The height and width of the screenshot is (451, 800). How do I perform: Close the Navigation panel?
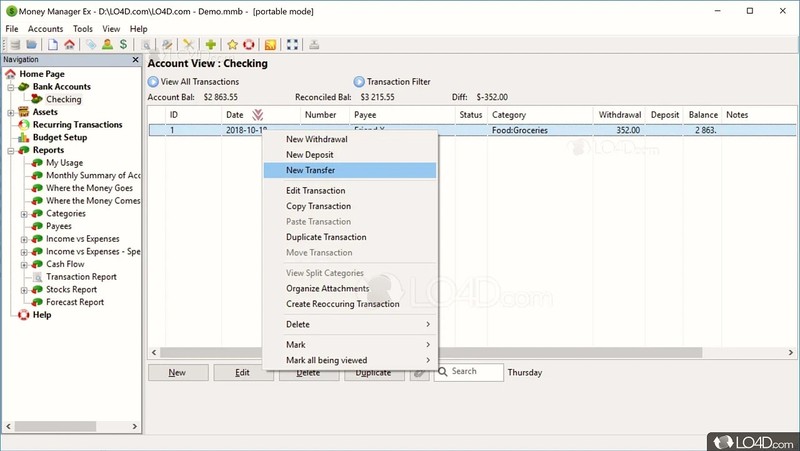point(136,60)
